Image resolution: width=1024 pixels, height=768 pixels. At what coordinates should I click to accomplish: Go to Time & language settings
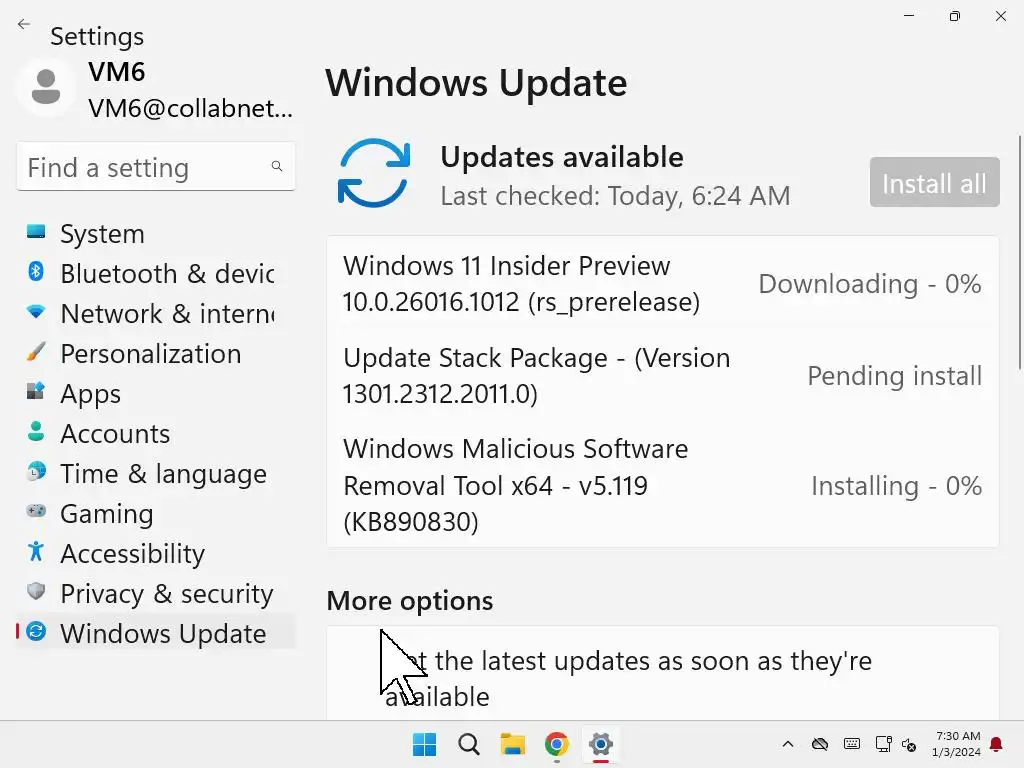click(x=155, y=473)
